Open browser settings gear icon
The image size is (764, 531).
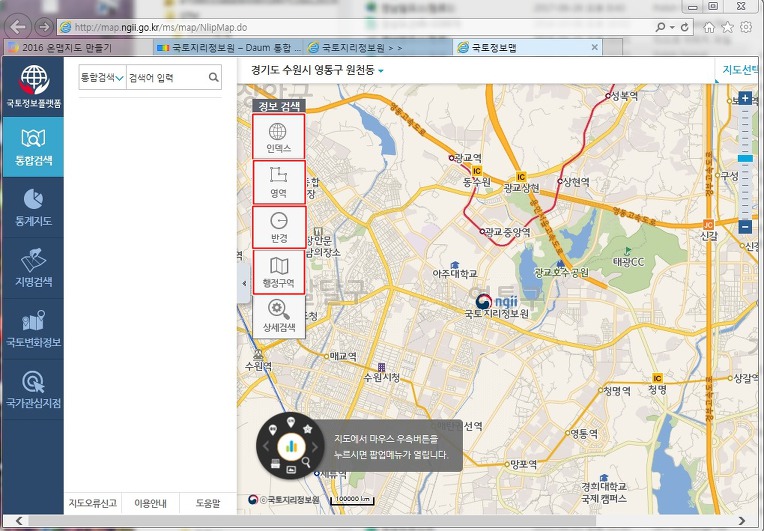click(x=746, y=27)
